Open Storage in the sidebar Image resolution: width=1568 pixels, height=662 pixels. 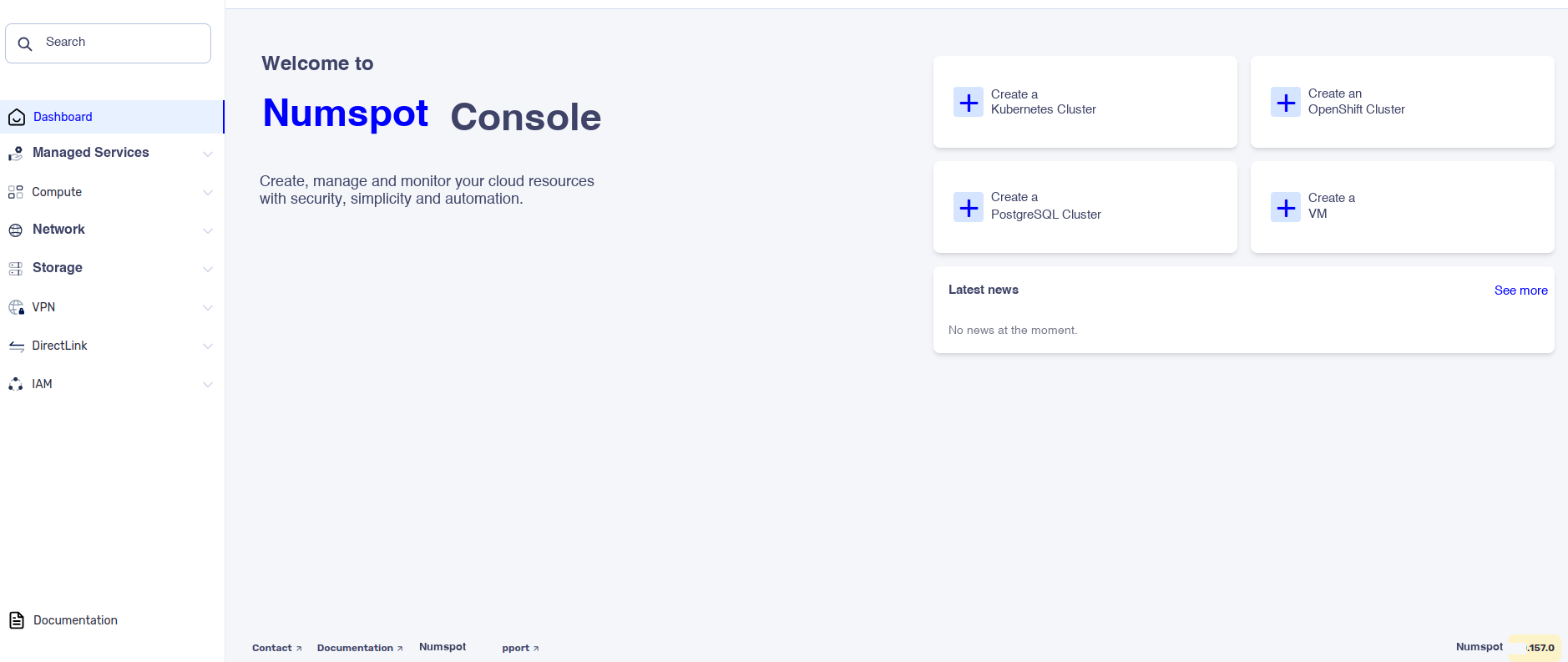tap(112, 268)
